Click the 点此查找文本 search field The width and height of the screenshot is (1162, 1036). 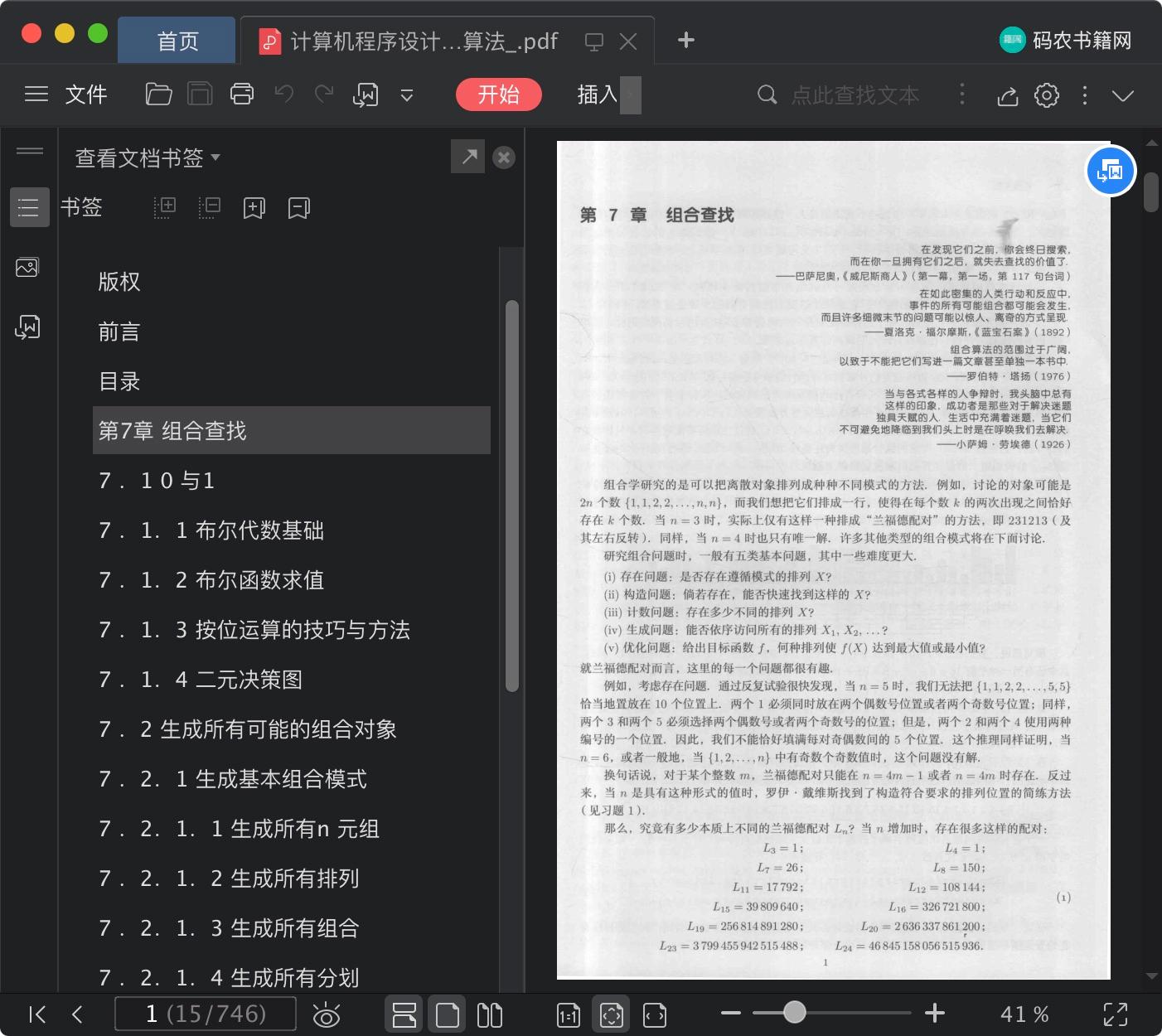855,95
